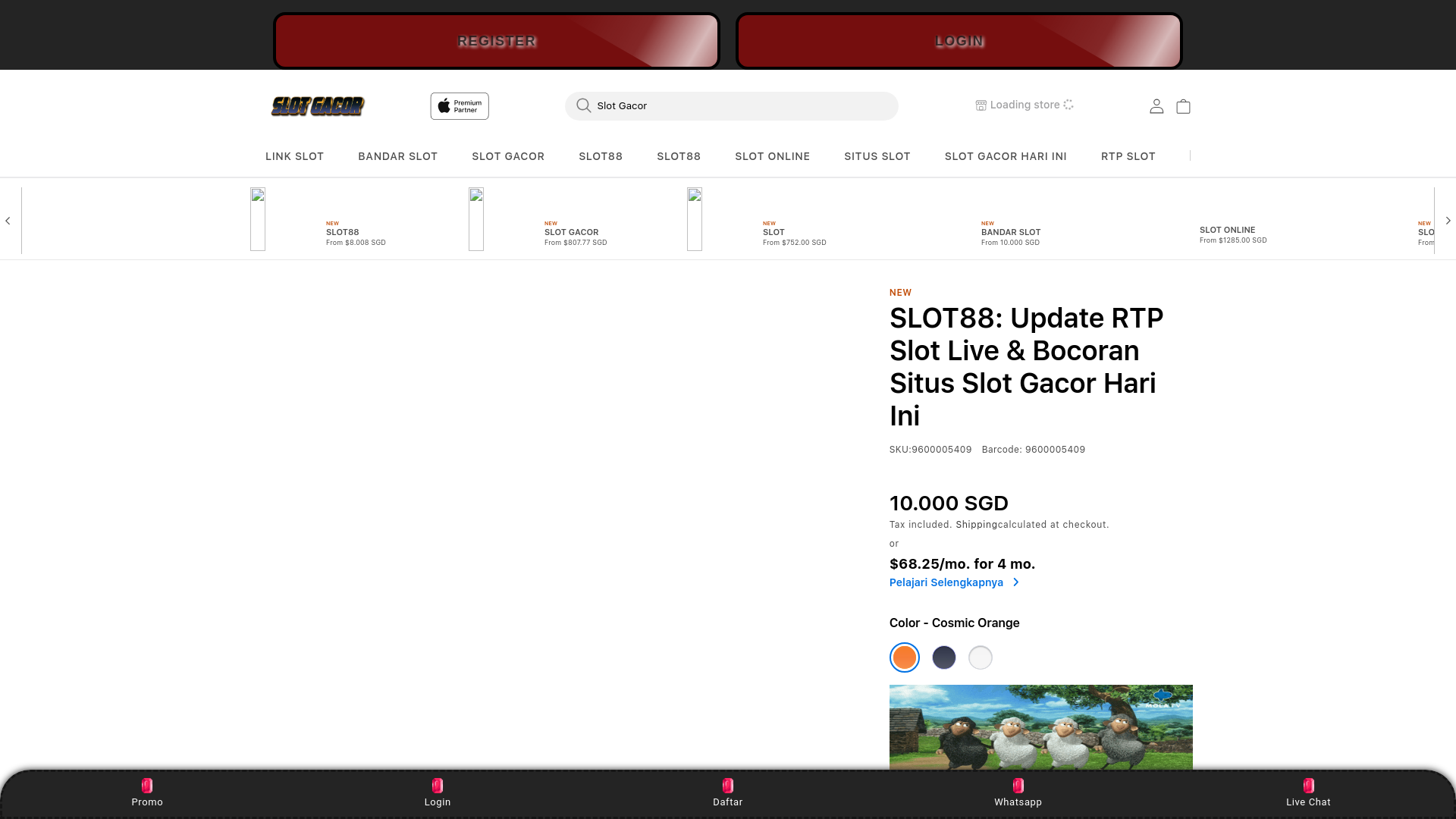Open Live Chat from bottom bar

click(1308, 786)
